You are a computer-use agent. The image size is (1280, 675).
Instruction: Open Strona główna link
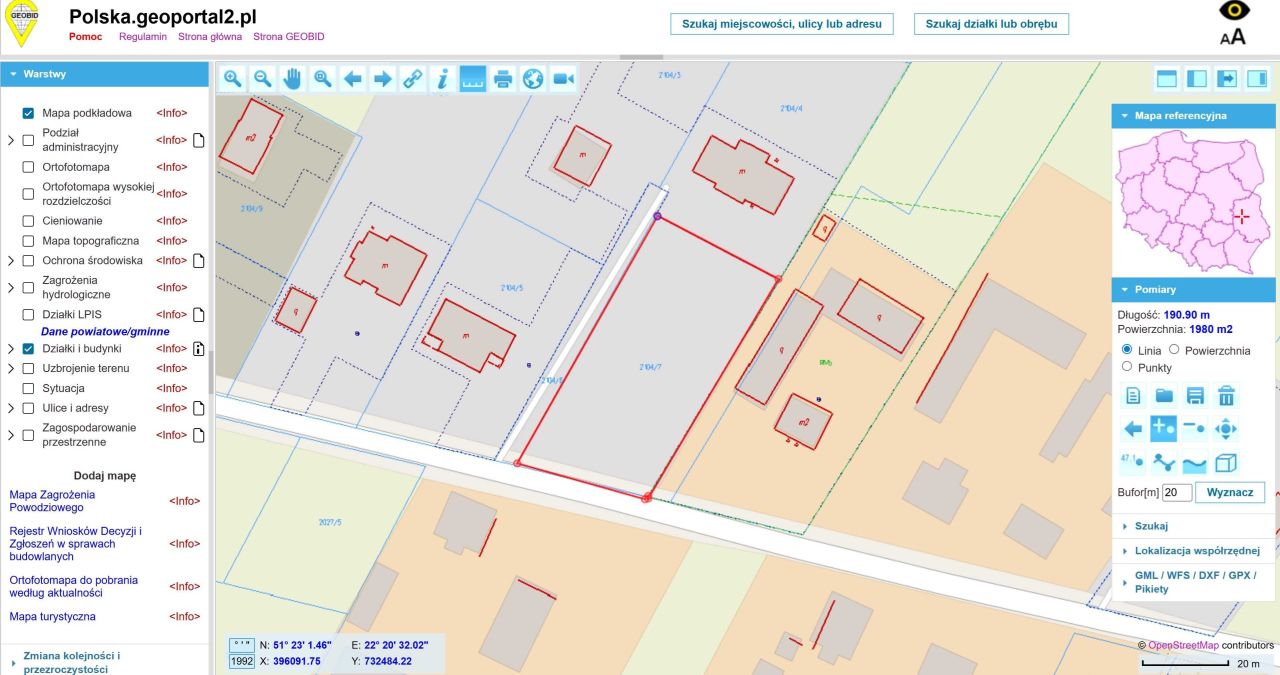[x=210, y=36]
